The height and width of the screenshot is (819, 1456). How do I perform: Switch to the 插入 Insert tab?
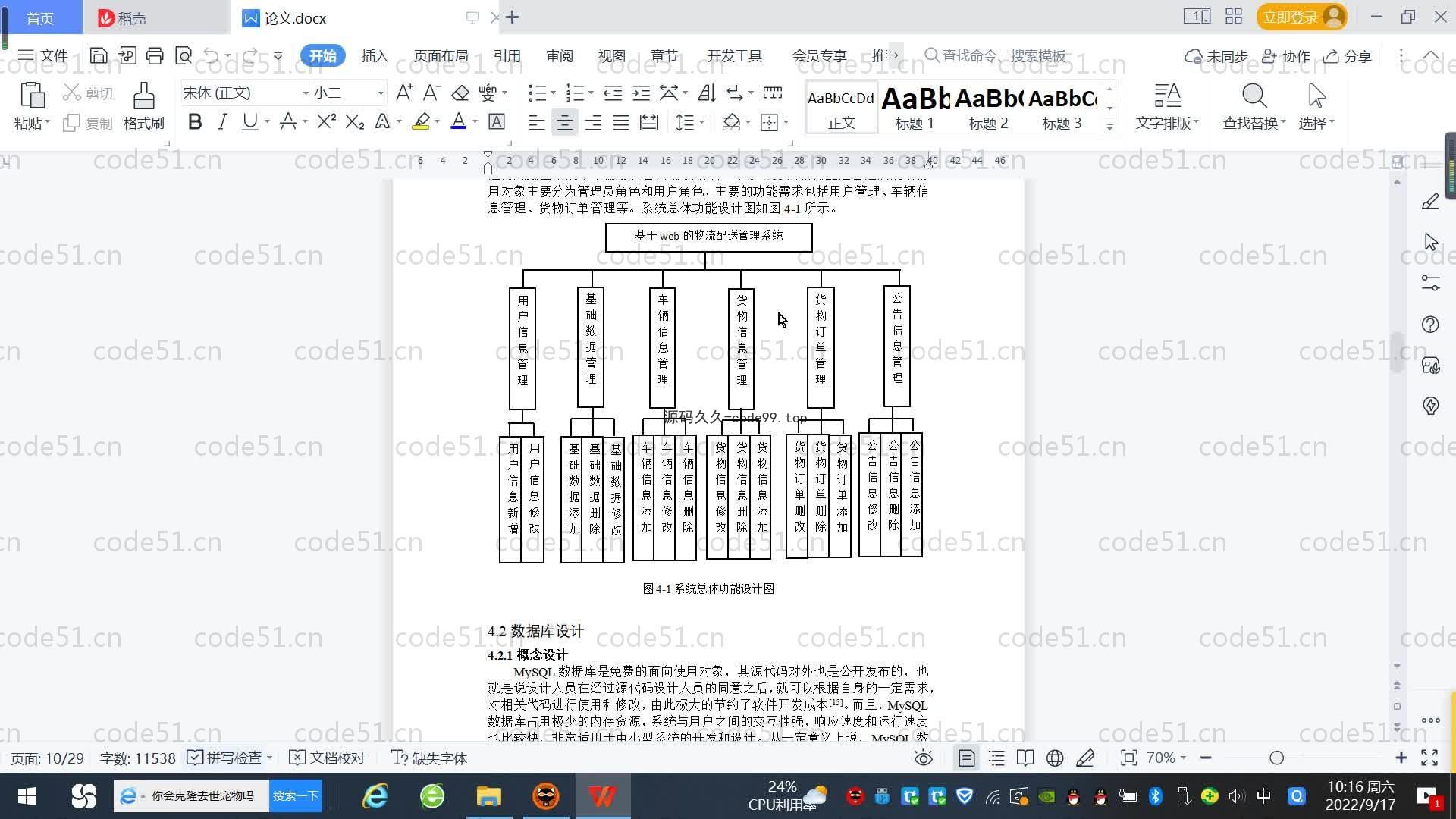(375, 55)
